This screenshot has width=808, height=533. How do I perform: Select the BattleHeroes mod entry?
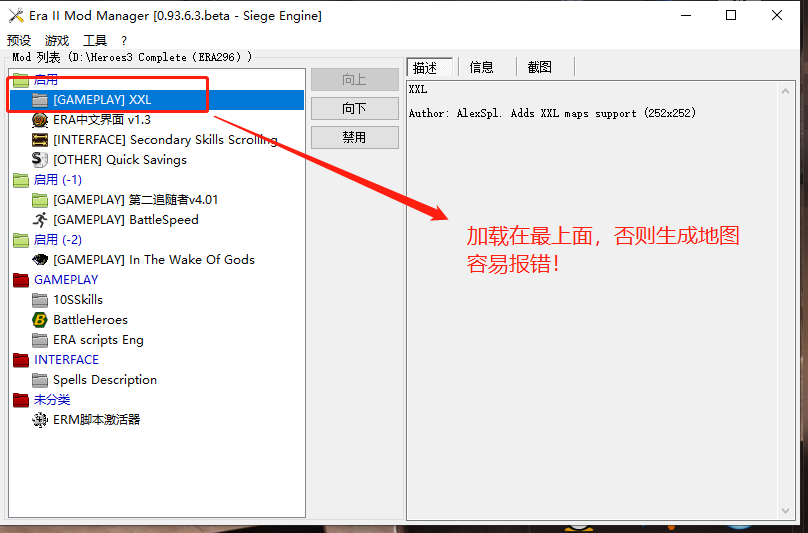click(91, 320)
